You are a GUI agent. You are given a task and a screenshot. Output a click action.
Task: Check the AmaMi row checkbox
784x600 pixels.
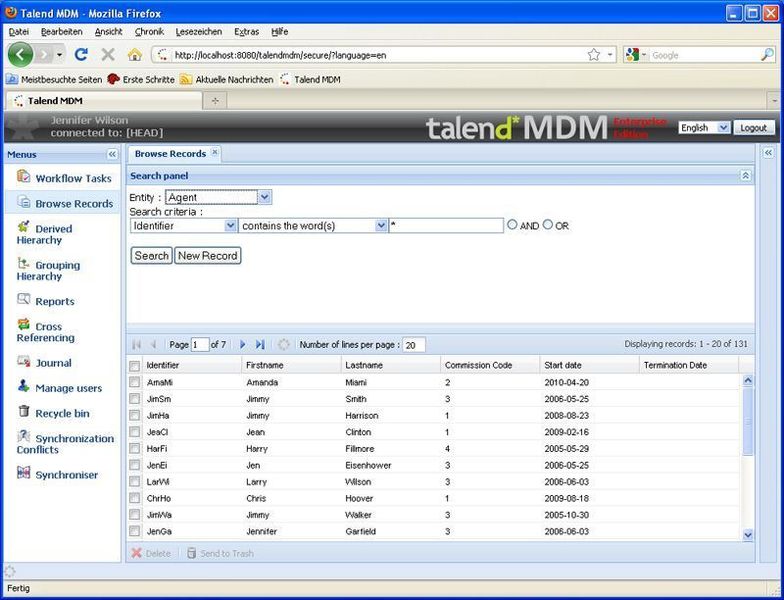134,382
